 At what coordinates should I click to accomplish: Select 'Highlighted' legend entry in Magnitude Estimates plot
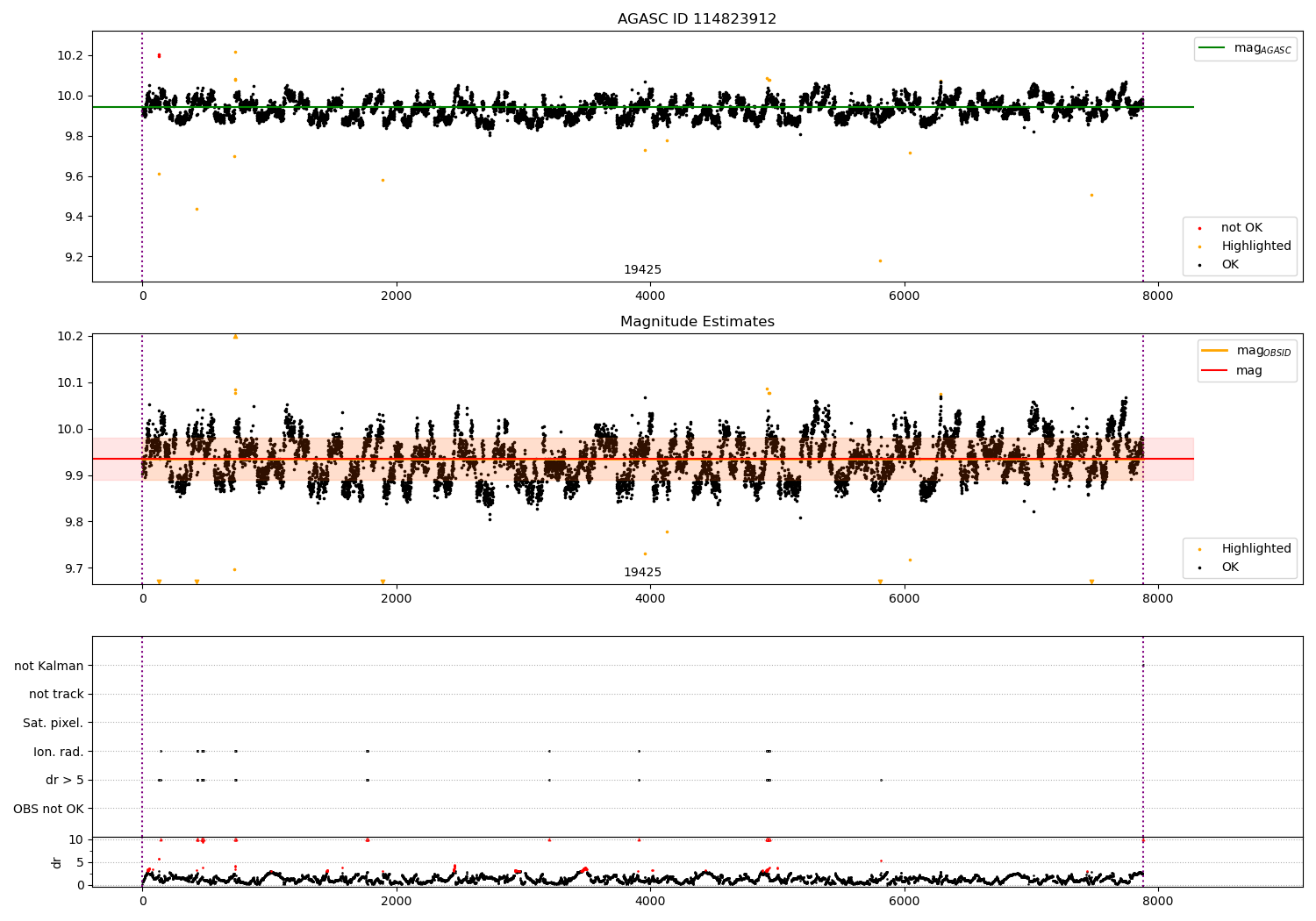point(1256,549)
